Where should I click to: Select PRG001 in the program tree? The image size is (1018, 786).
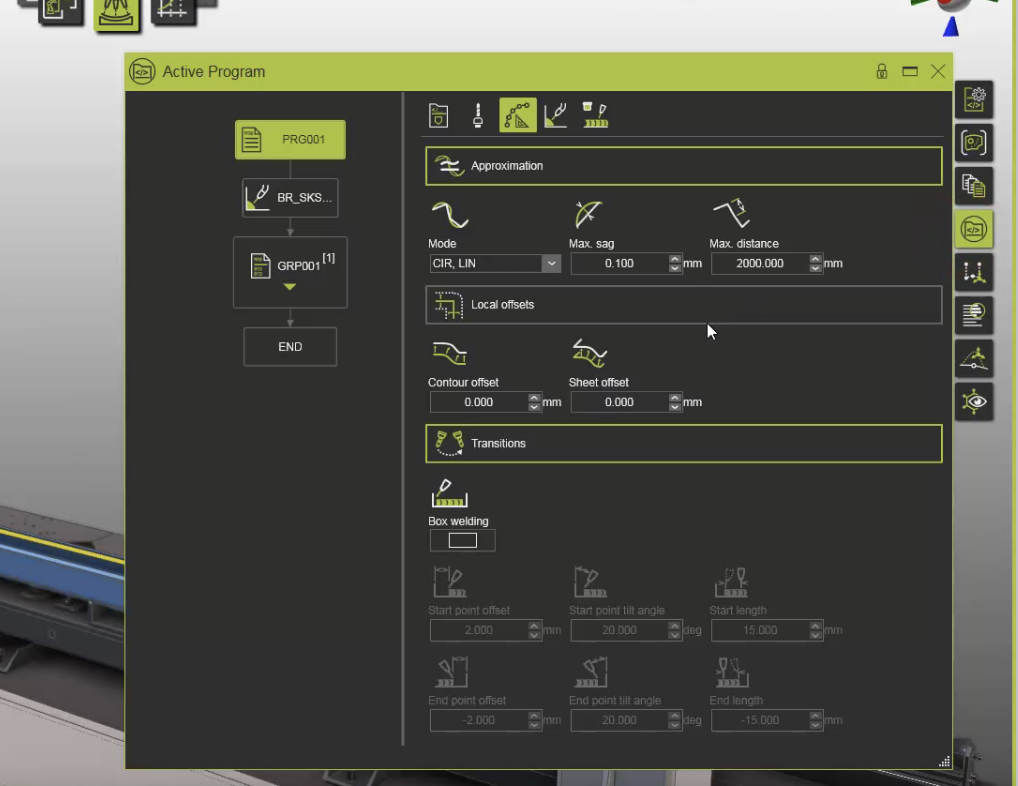click(290, 140)
